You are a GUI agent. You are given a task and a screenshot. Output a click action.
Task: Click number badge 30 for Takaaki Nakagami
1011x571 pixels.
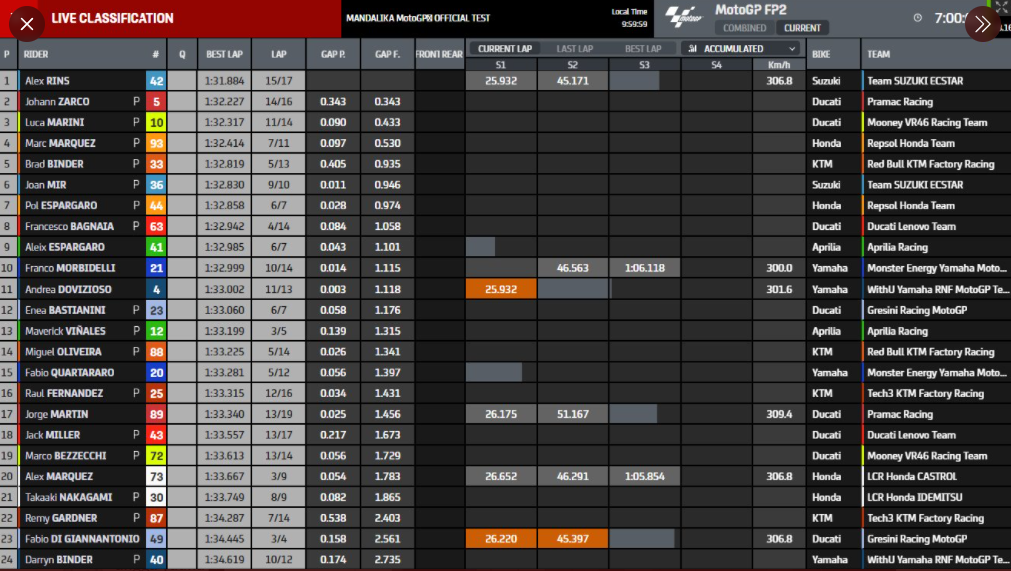(156, 497)
